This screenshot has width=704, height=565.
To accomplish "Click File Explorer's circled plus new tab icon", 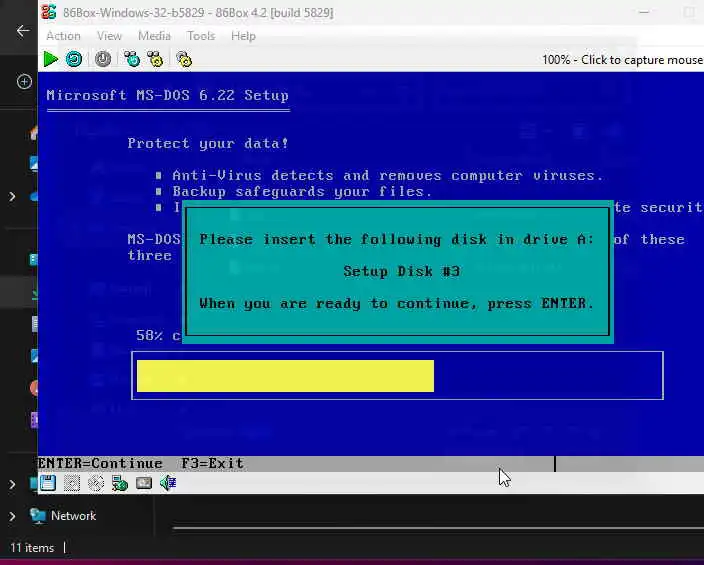I will point(24,82).
